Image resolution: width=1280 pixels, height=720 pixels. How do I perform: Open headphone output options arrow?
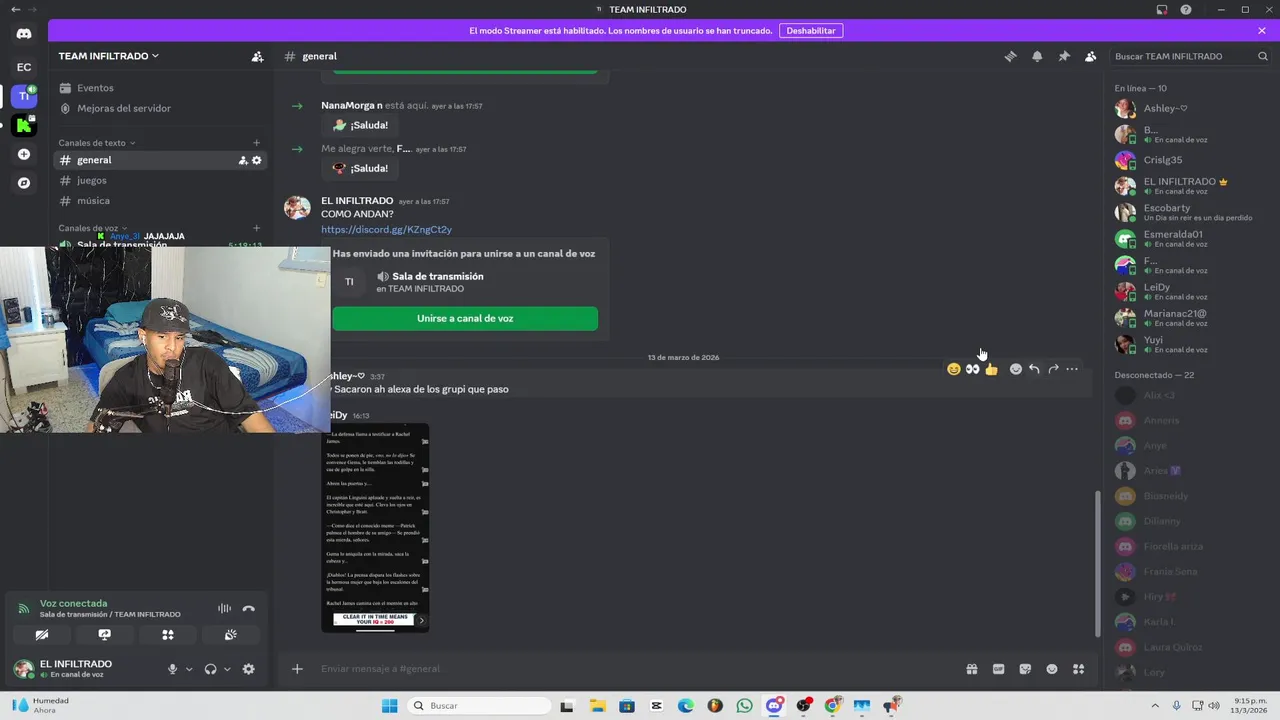point(227,669)
